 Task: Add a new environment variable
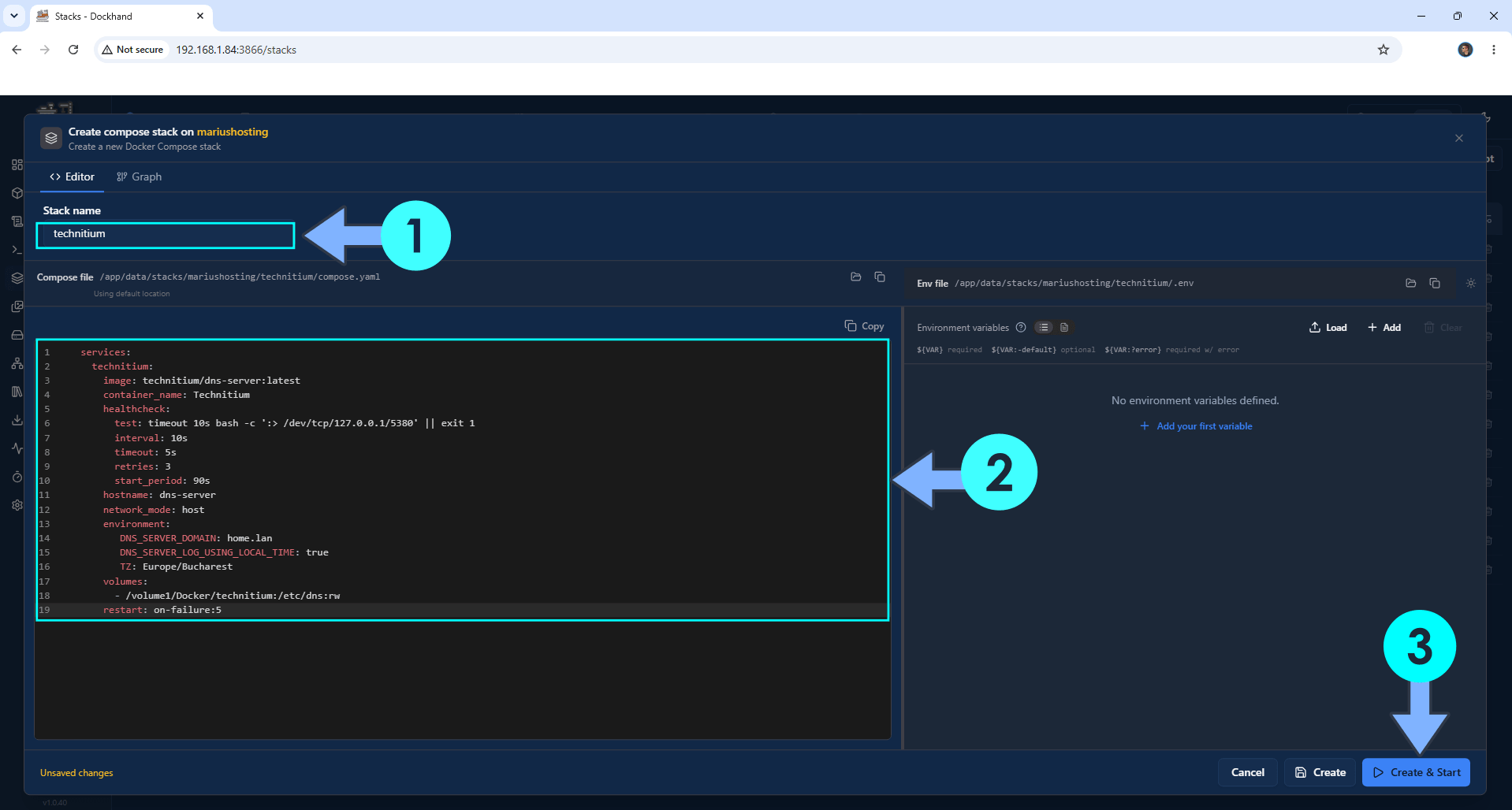(x=1384, y=328)
